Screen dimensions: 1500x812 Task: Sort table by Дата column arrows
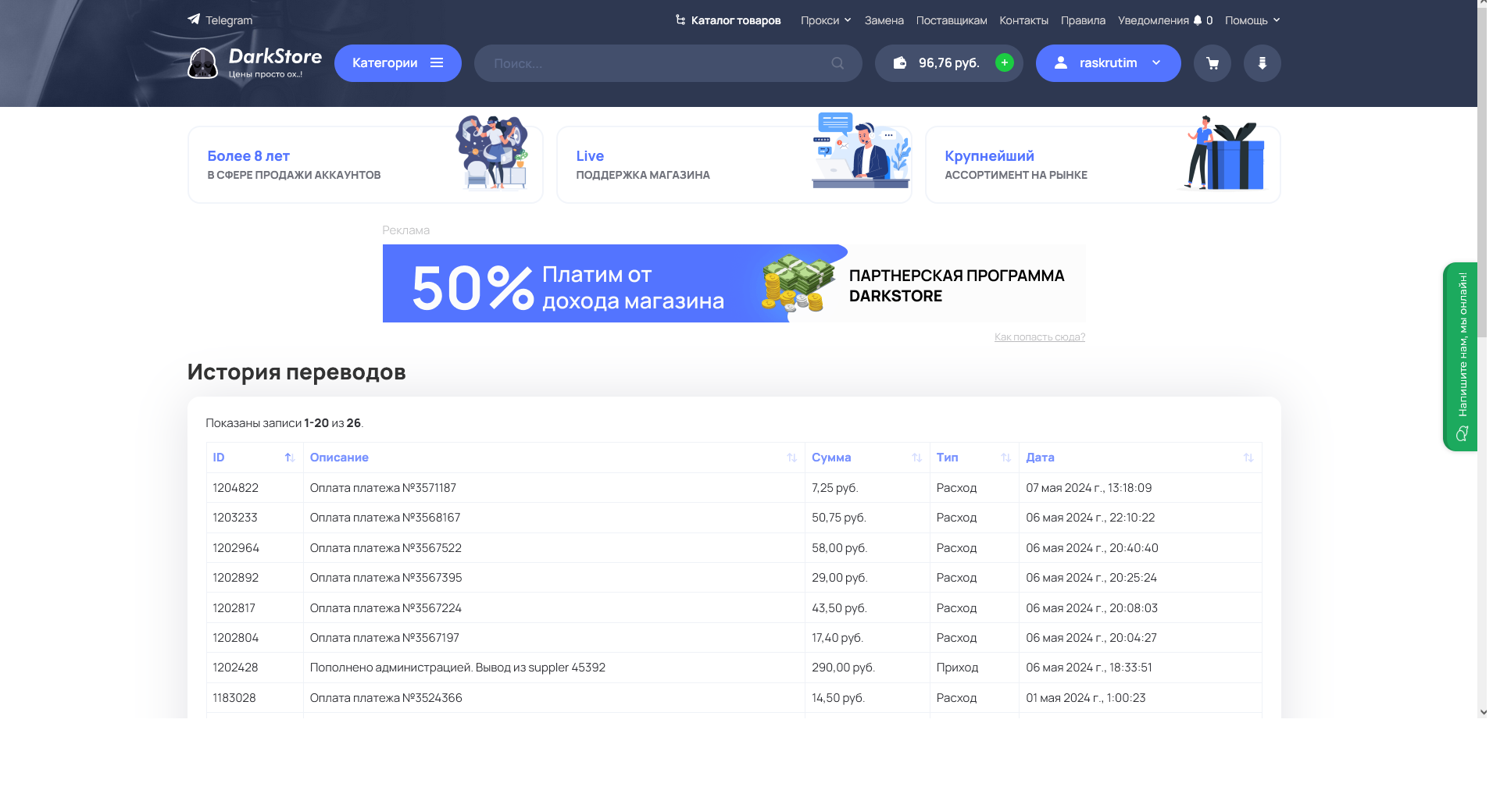coord(1248,458)
